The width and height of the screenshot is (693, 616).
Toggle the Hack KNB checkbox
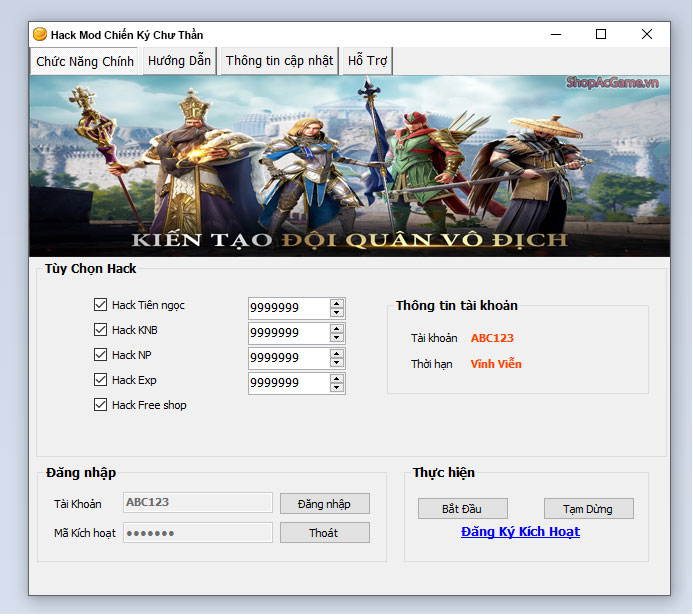(x=100, y=330)
